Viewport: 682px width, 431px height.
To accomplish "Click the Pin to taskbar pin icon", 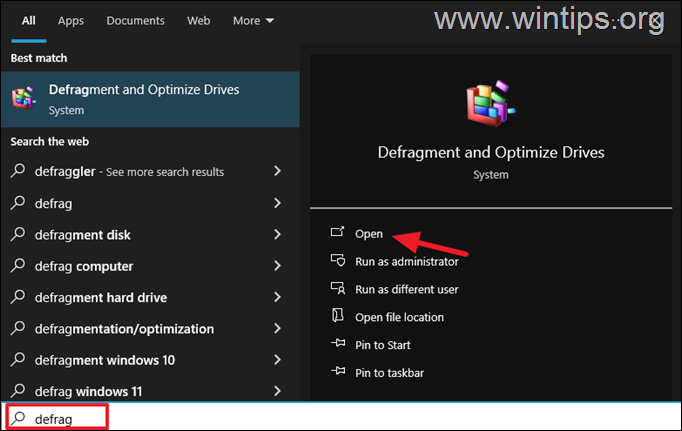I will pyautogui.click(x=337, y=372).
